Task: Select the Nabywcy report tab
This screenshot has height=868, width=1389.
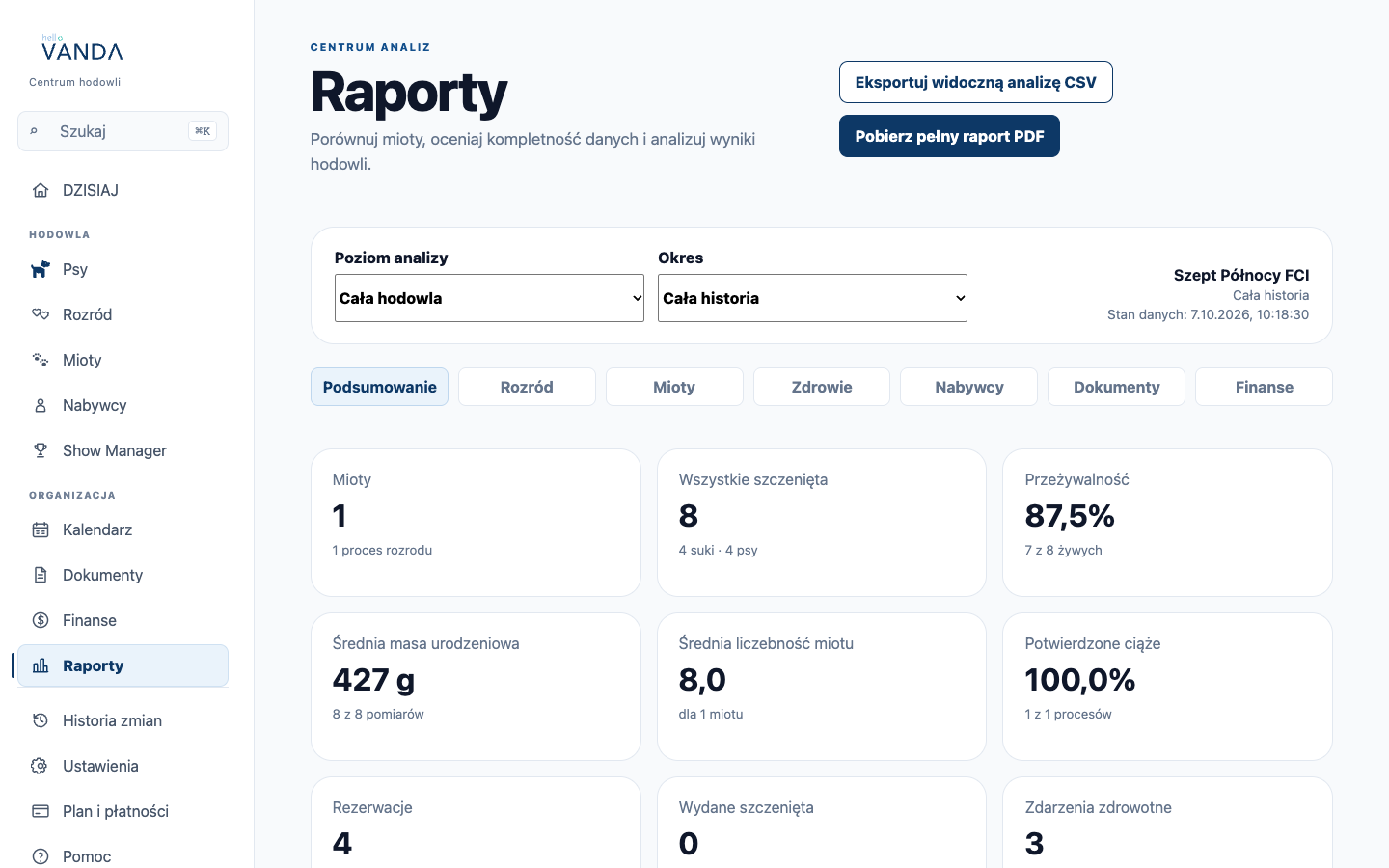Action: pyautogui.click(x=969, y=387)
